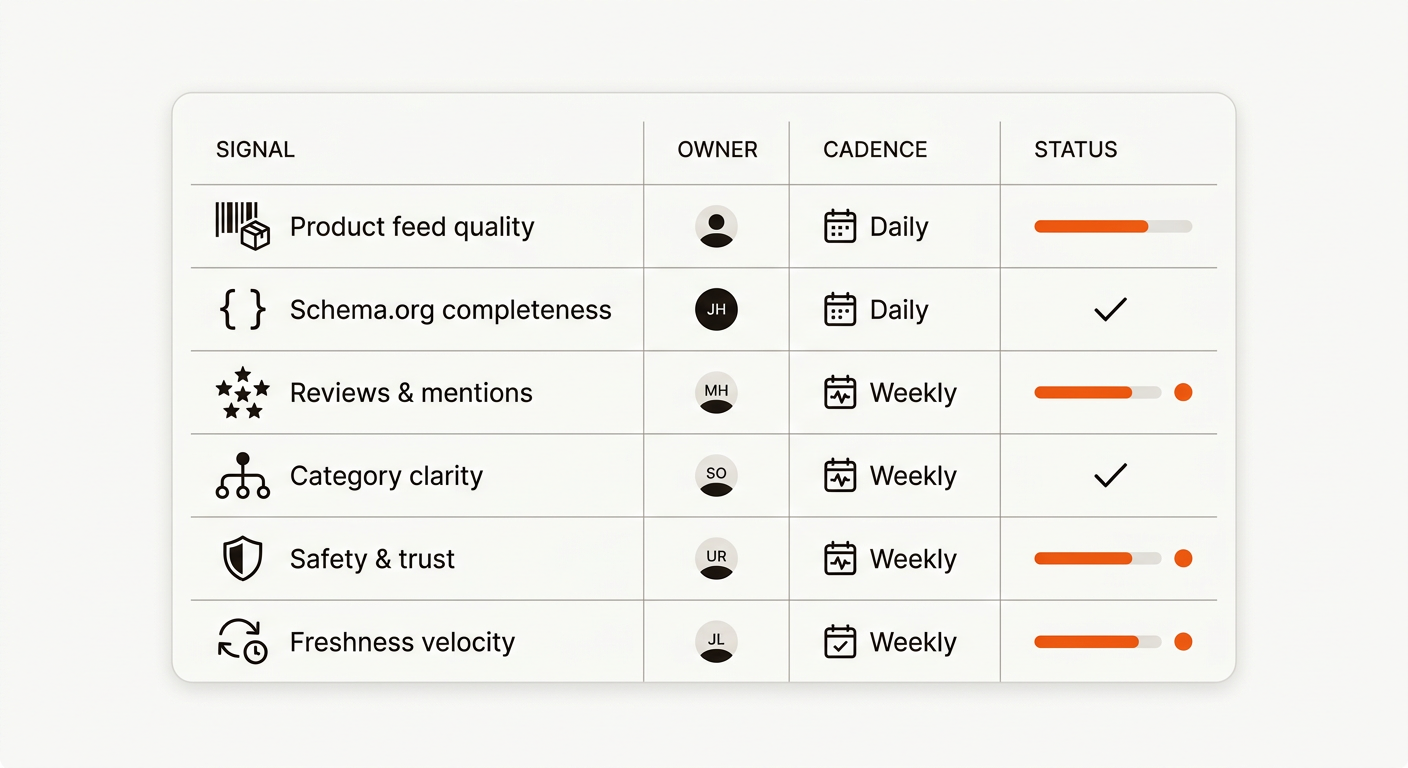Image resolution: width=1408 pixels, height=768 pixels.
Task: Click the orange status dot for Reviews & mentions
Action: pyautogui.click(x=1183, y=393)
